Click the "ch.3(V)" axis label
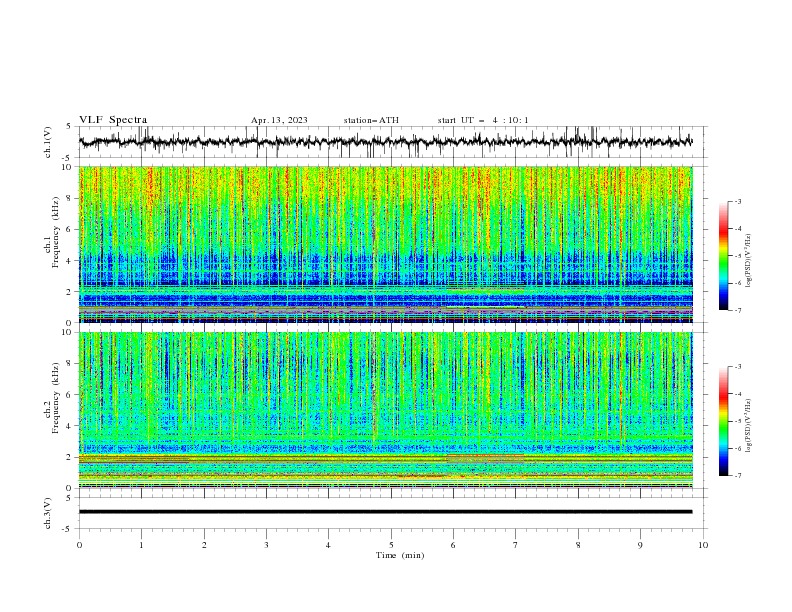This screenshot has height=612, width=792. (x=48, y=513)
